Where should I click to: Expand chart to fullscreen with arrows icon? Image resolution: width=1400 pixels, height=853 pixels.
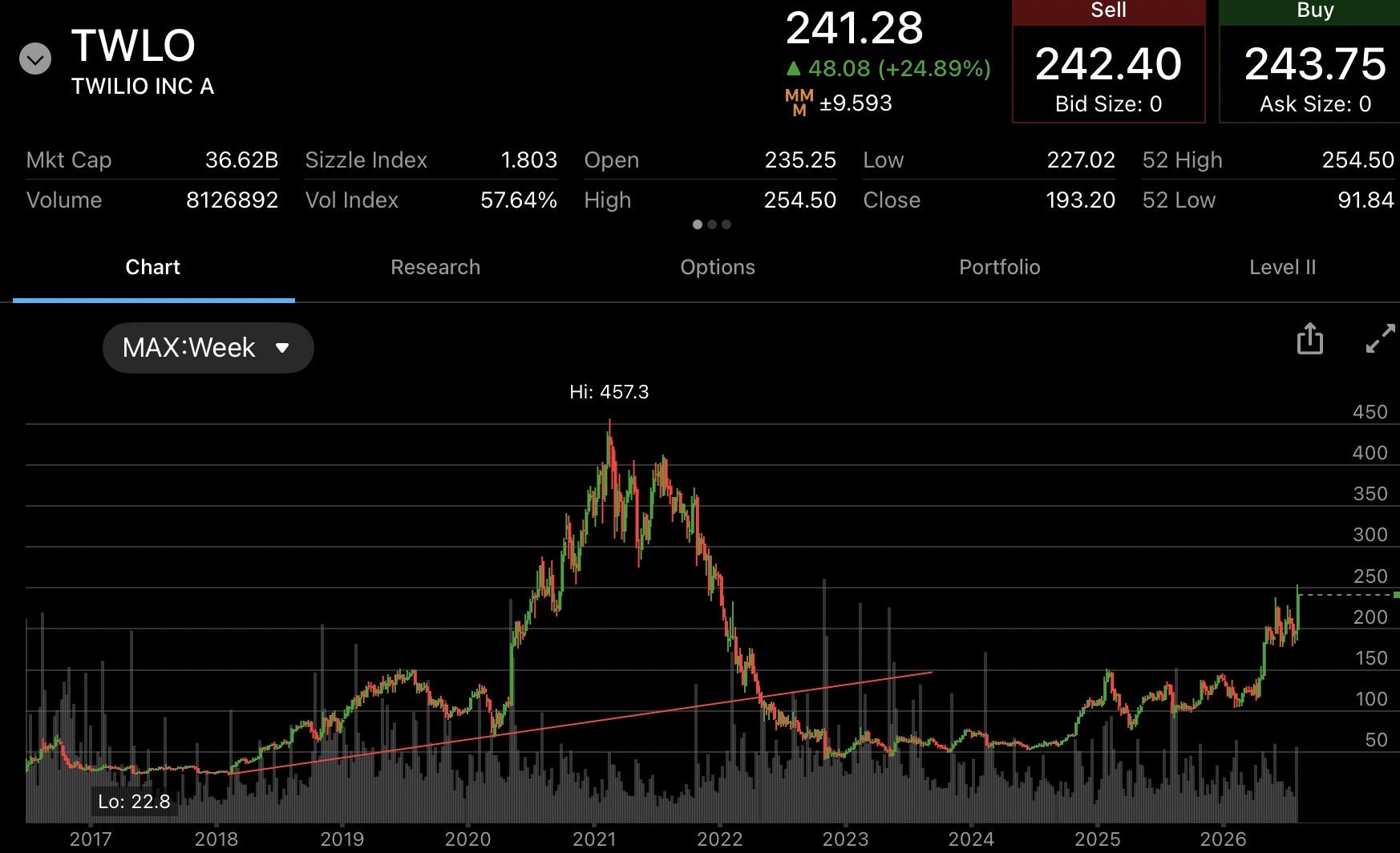[1380, 338]
